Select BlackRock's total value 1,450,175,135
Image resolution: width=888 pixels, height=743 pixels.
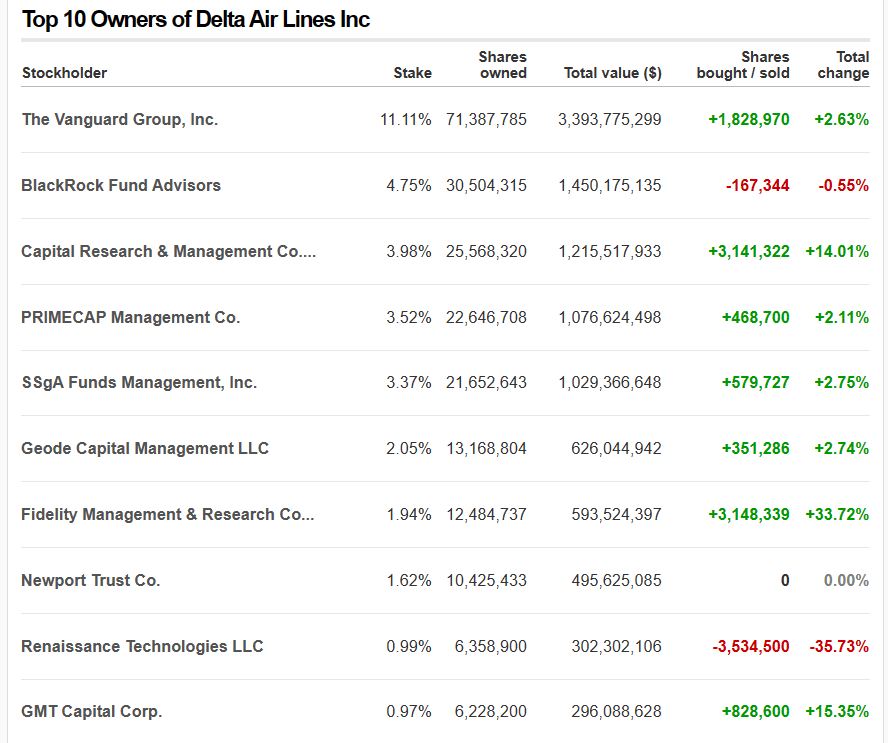pos(610,185)
